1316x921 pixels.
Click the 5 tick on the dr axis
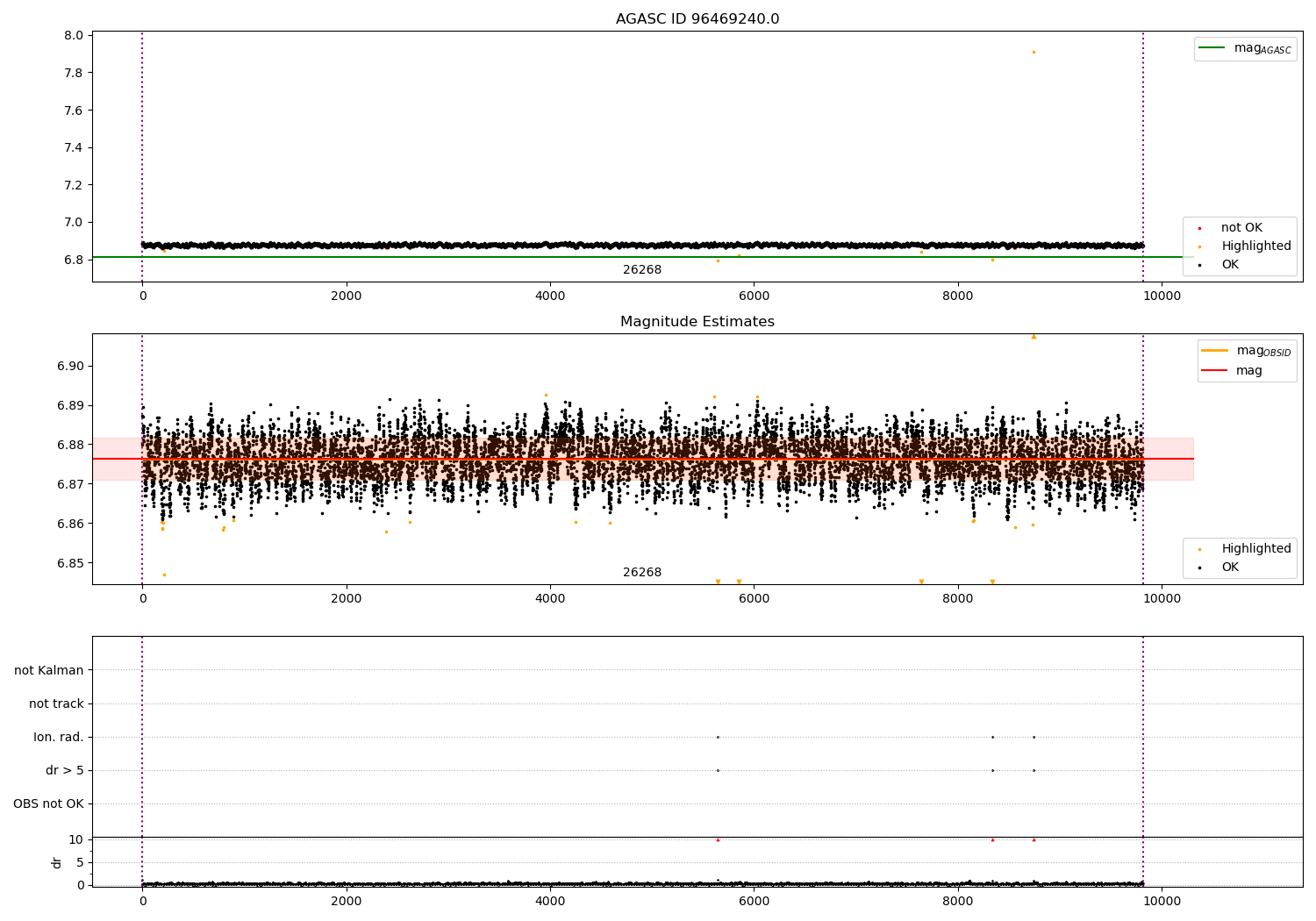(80, 863)
